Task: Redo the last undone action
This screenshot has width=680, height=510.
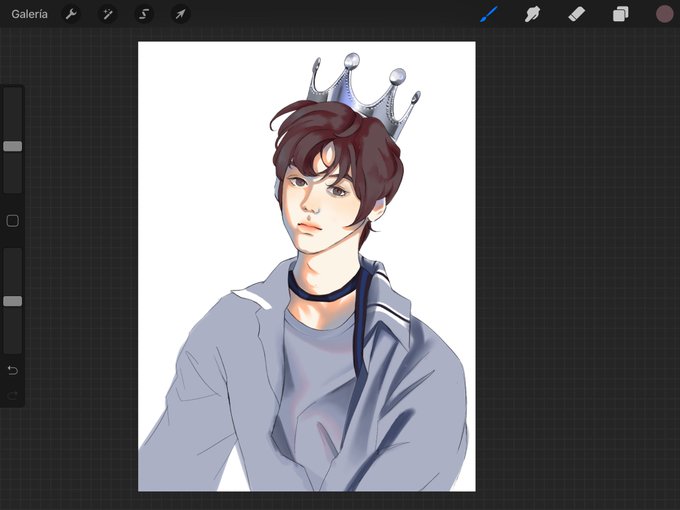Action: click(x=13, y=395)
